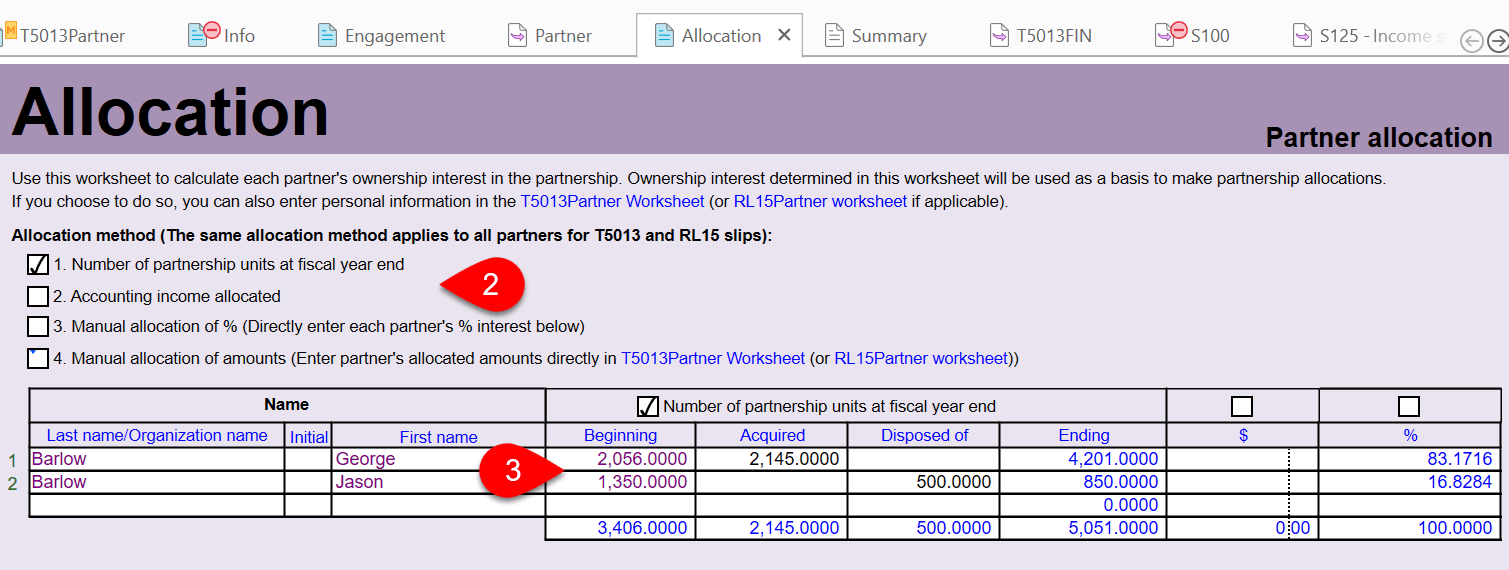1509x570 pixels.
Task: Select Jason's ending units 850.0000
Action: pyautogui.click(x=1083, y=482)
